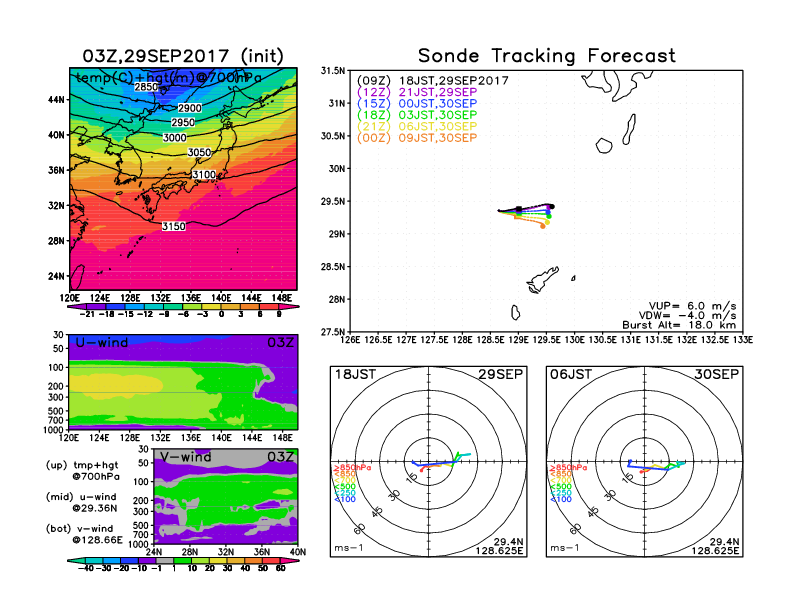Click the orange landing point of the track

coord(543,226)
